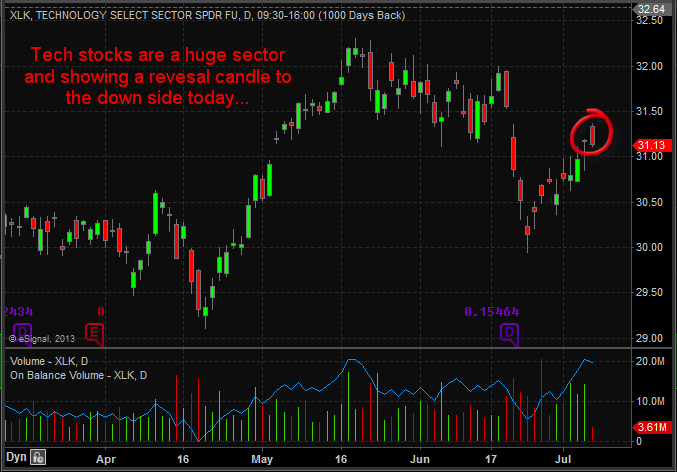
Task: Click the Jun date label on time axis
Action: tap(419, 459)
